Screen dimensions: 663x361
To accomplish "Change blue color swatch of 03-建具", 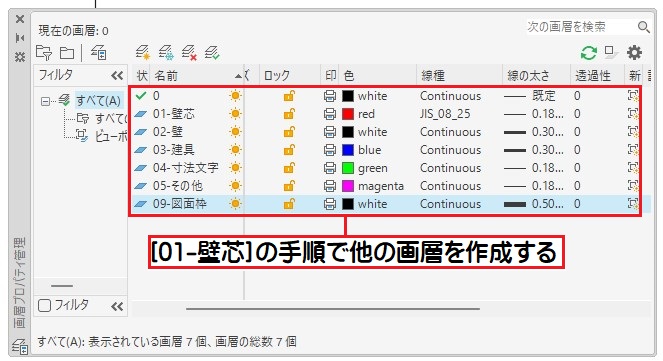I will [348, 150].
